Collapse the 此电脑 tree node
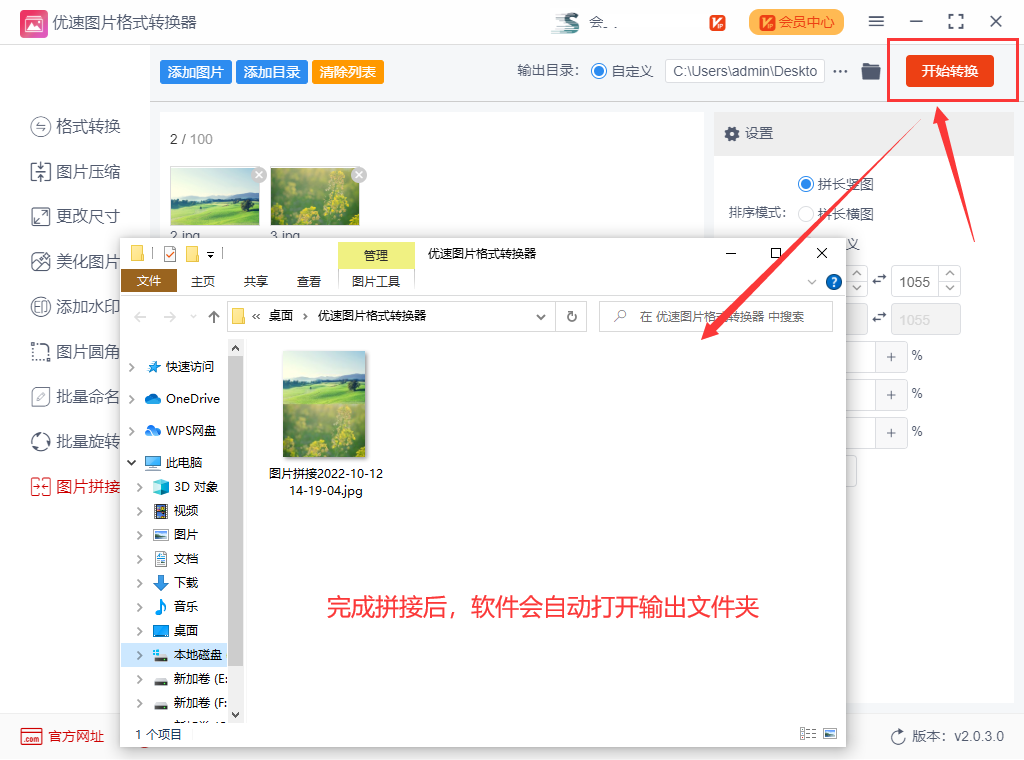Screen dimensions: 1024x760 [x=132, y=463]
